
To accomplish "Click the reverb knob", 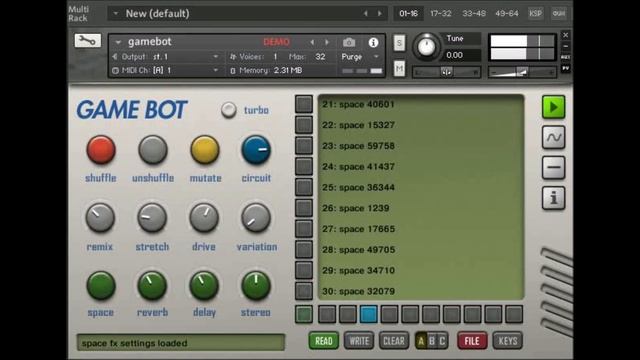I will point(152,285).
